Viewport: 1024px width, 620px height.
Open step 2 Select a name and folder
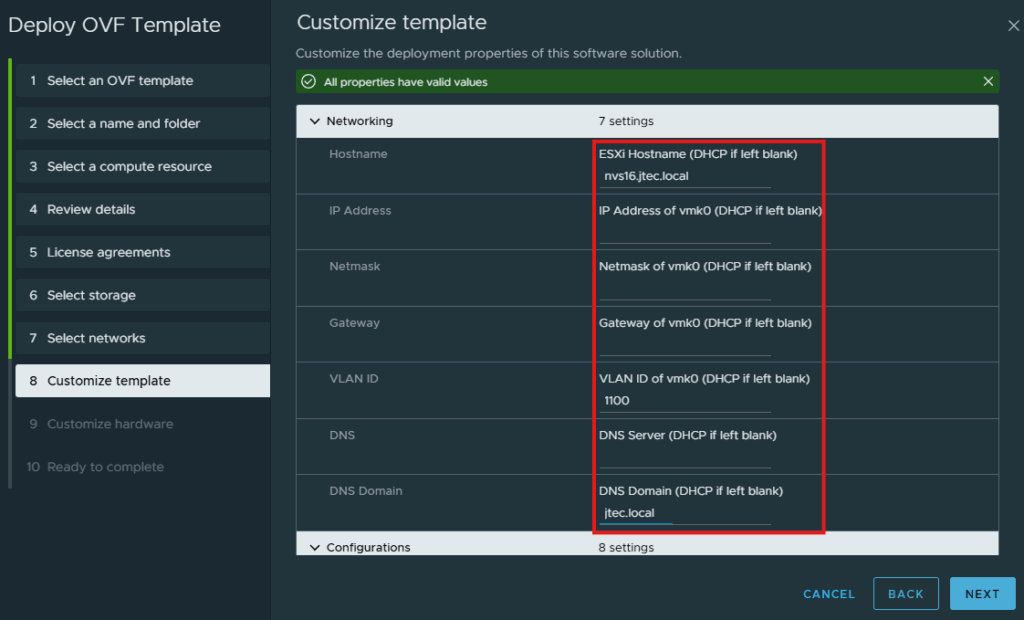(x=142, y=123)
